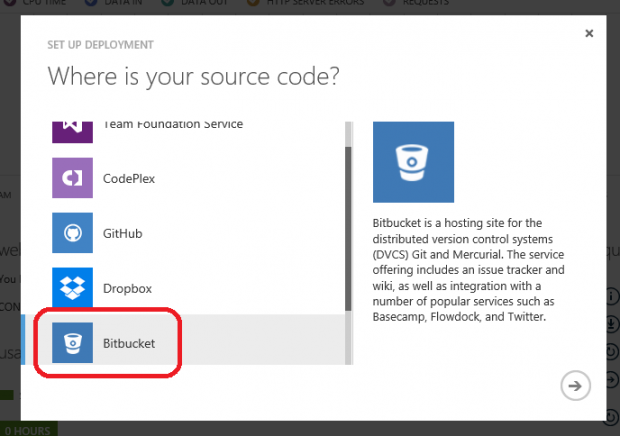
Task: Click the info icon at right edge
Action: tap(612, 296)
